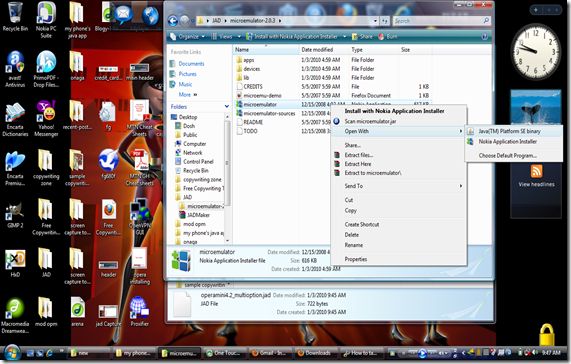Screen dimensions: 571x364
Task: Open Encarta Dictionaries desktop icon
Action: [x=15, y=118]
